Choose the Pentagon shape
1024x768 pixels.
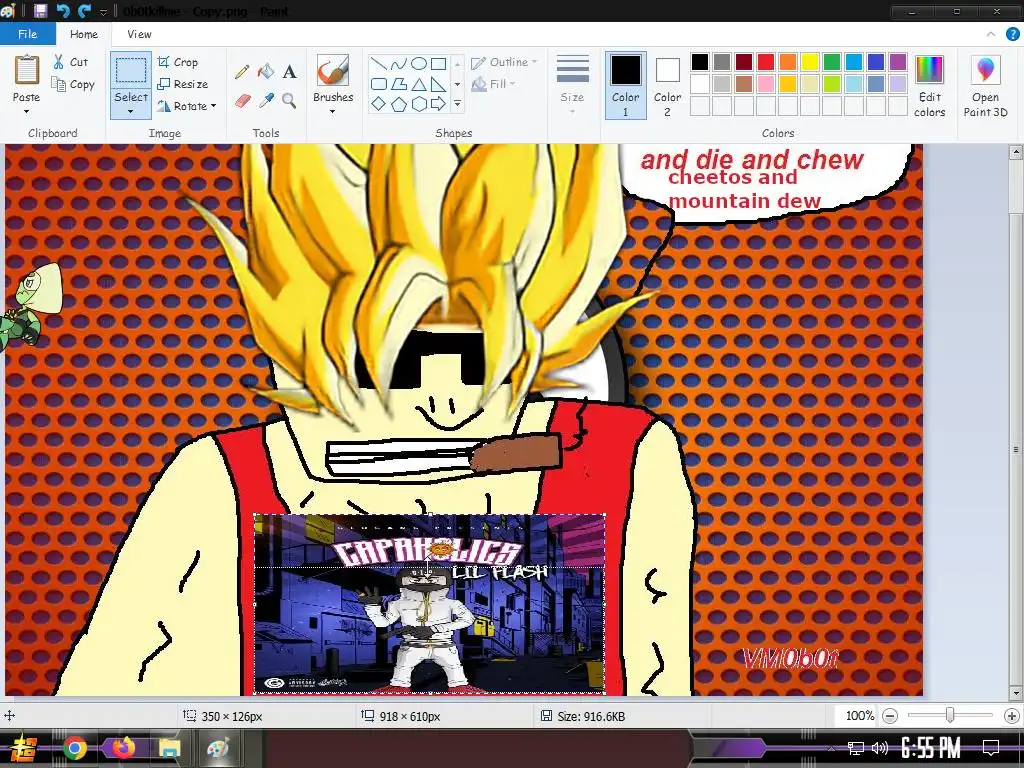(398, 103)
